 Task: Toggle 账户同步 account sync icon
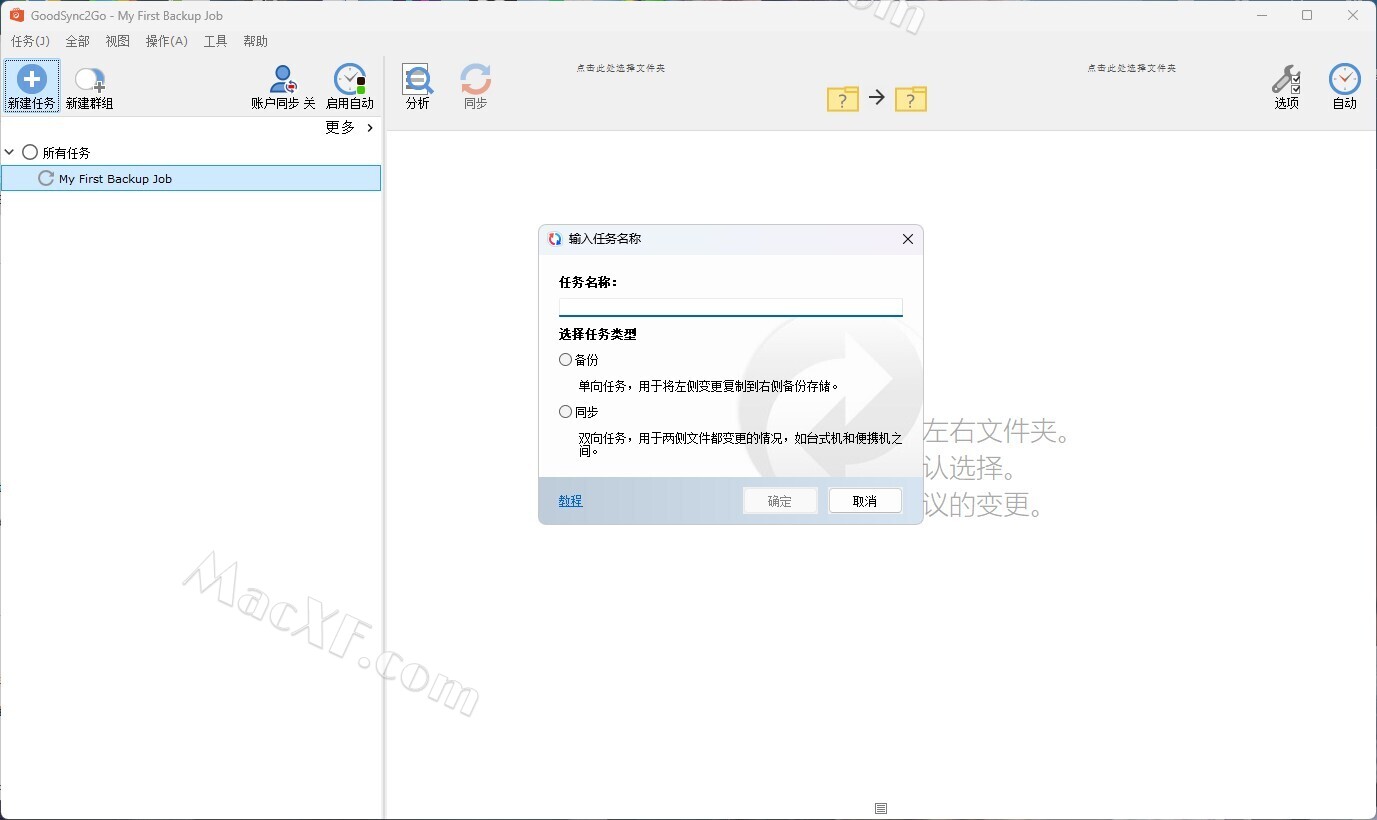click(283, 80)
